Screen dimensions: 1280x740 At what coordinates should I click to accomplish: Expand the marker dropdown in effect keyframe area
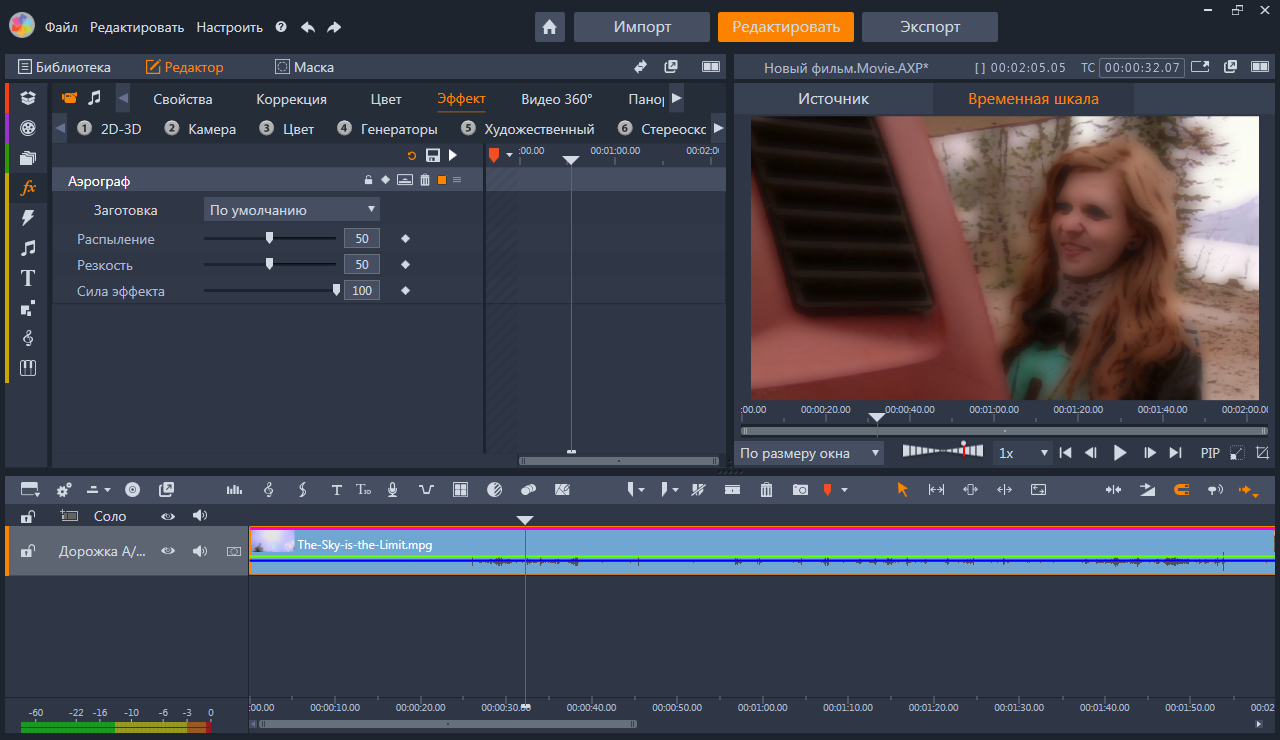[x=509, y=155]
